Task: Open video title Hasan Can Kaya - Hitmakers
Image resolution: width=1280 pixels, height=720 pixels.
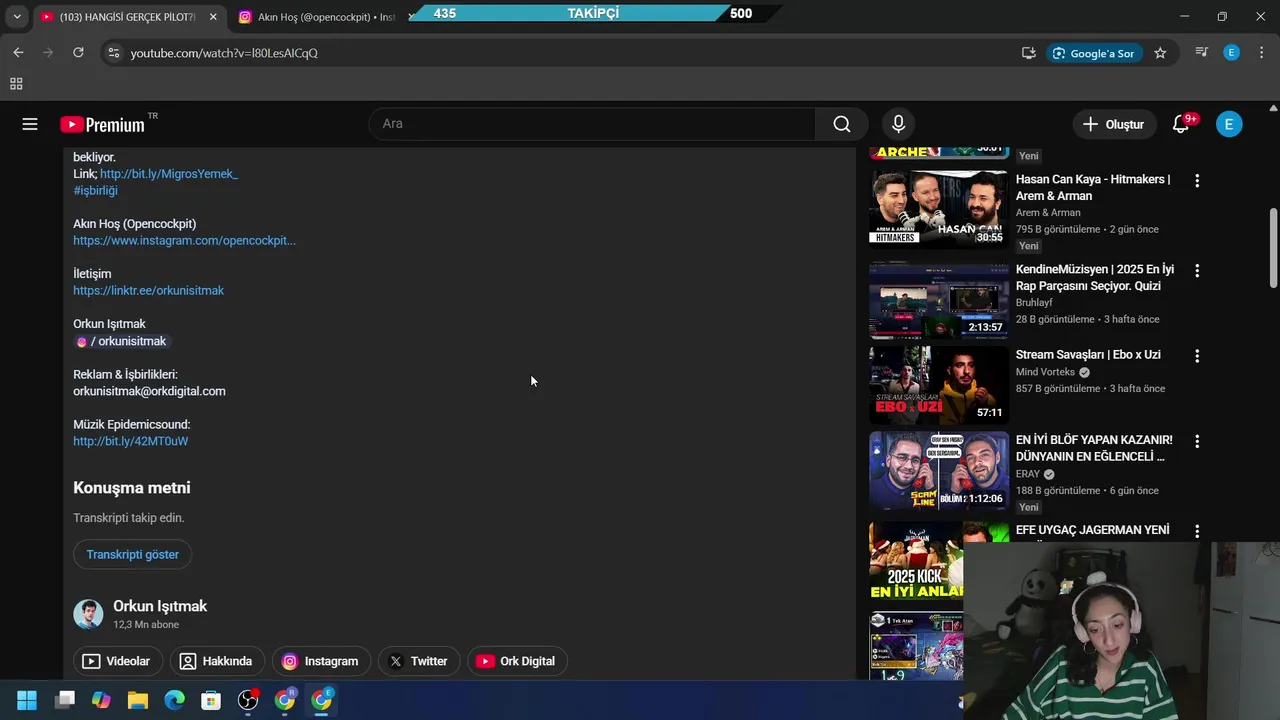Action: tap(1093, 187)
